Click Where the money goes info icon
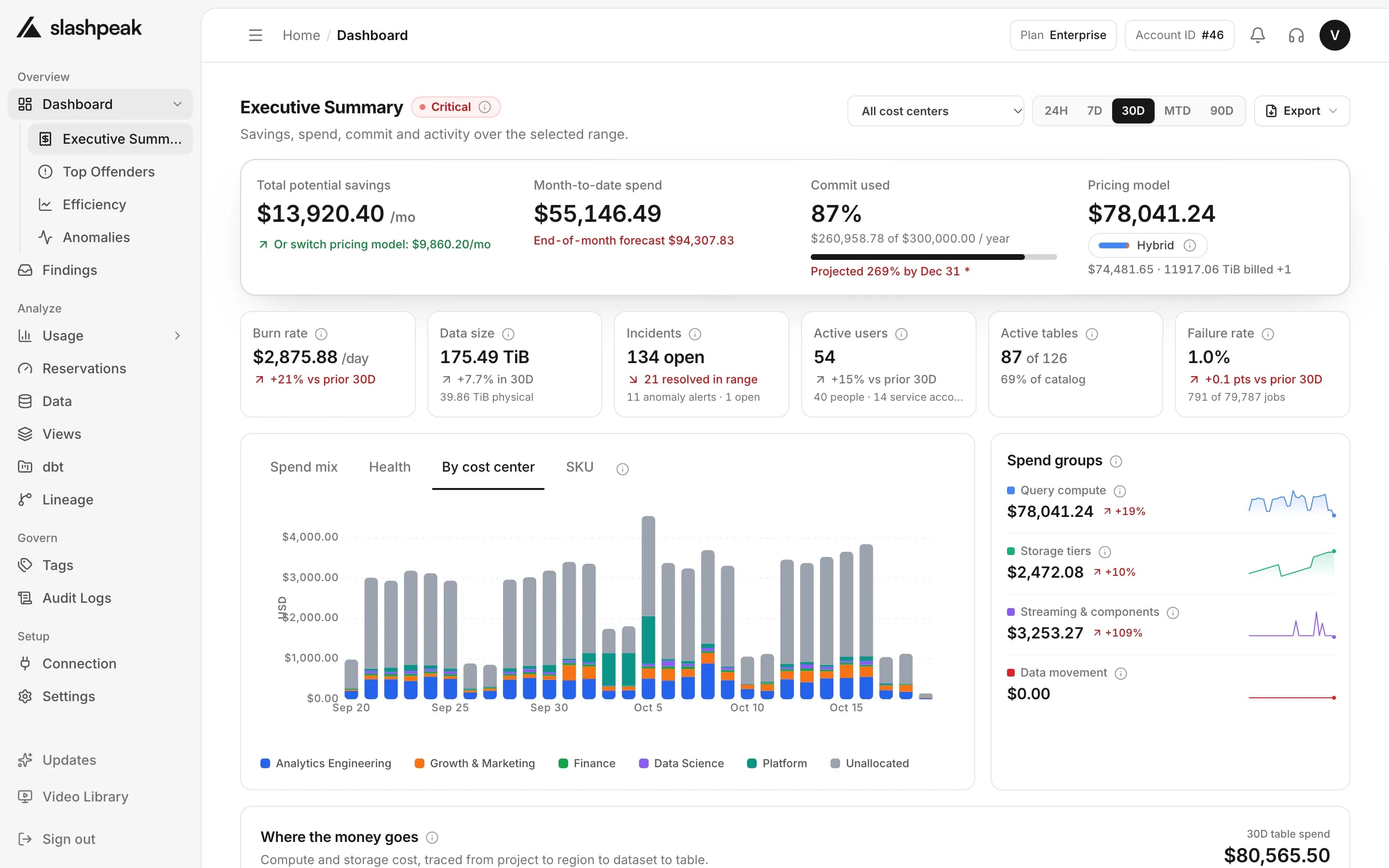 click(x=432, y=838)
